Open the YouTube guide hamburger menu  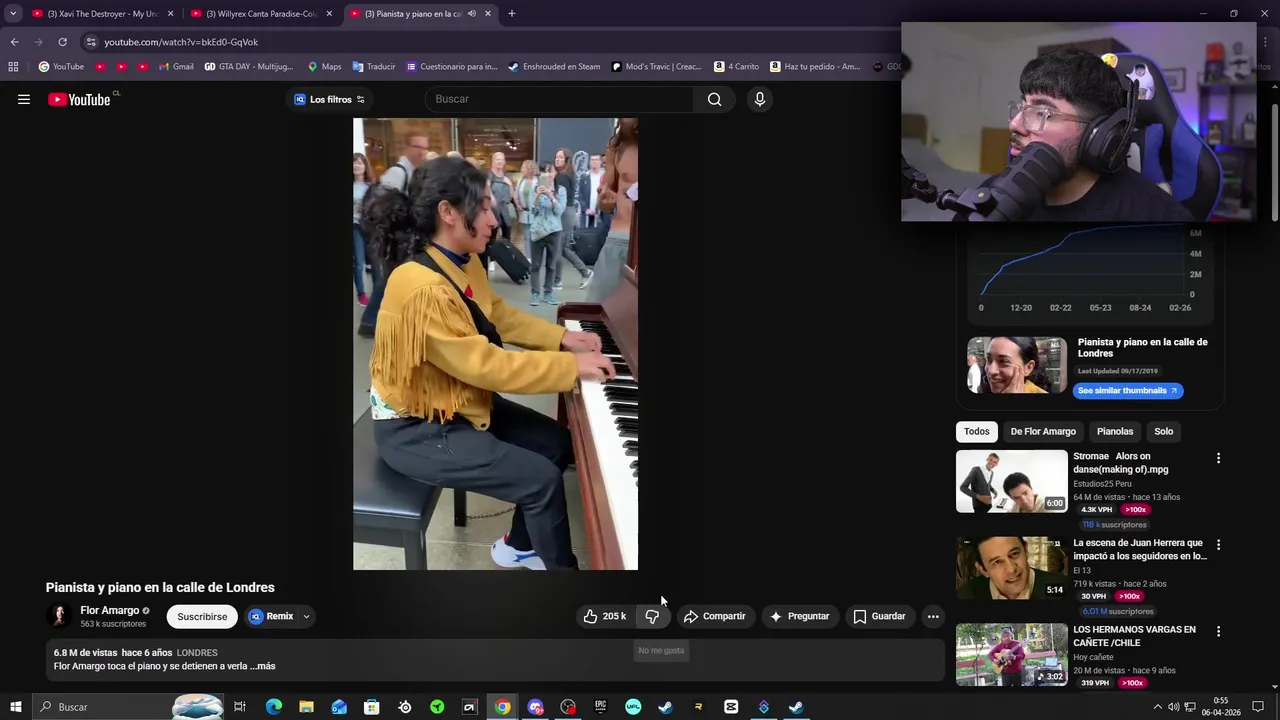24,99
